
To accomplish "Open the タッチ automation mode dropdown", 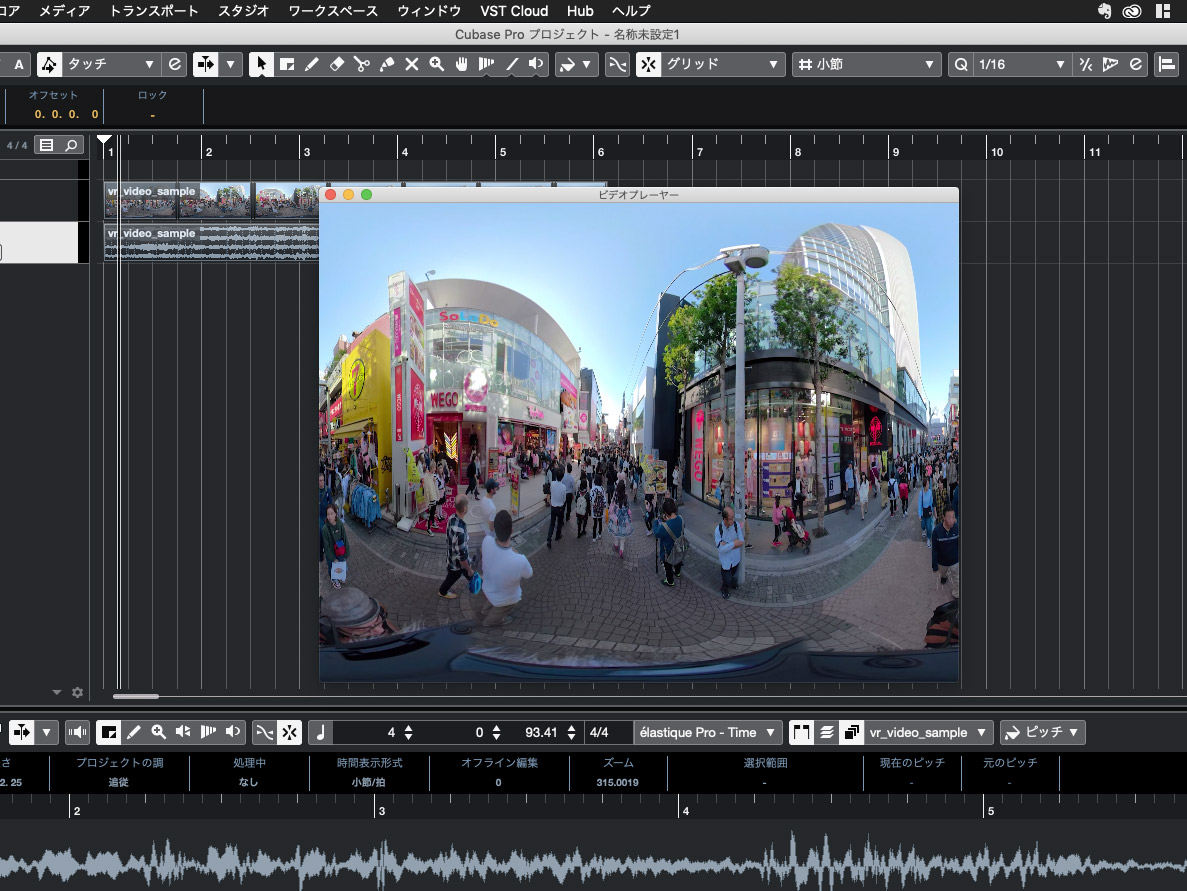I will click(x=111, y=64).
